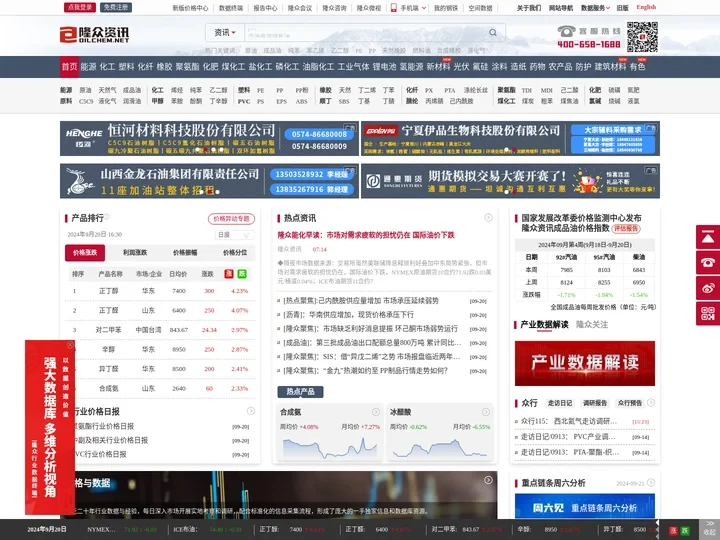Open the 沥青 华南供应增加 news item

[x=349, y=315]
